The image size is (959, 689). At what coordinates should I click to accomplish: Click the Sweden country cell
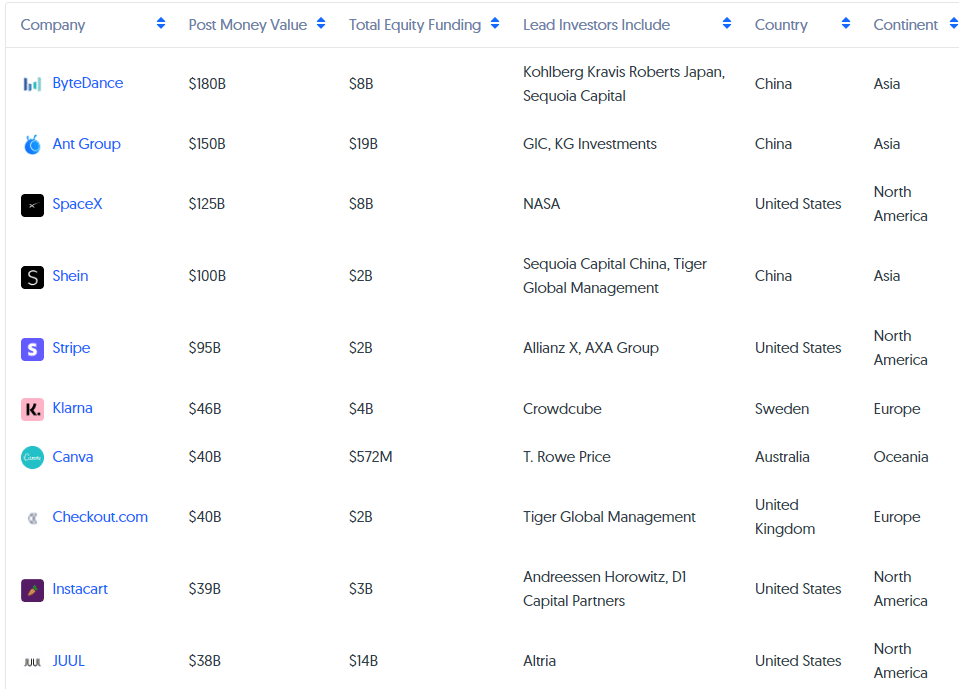tap(782, 408)
